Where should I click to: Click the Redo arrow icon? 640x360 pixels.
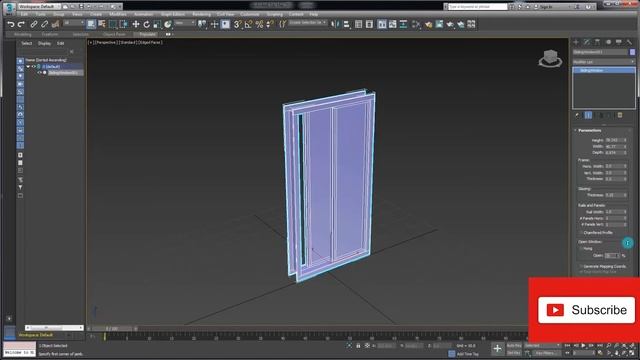pyautogui.click(x=21, y=24)
